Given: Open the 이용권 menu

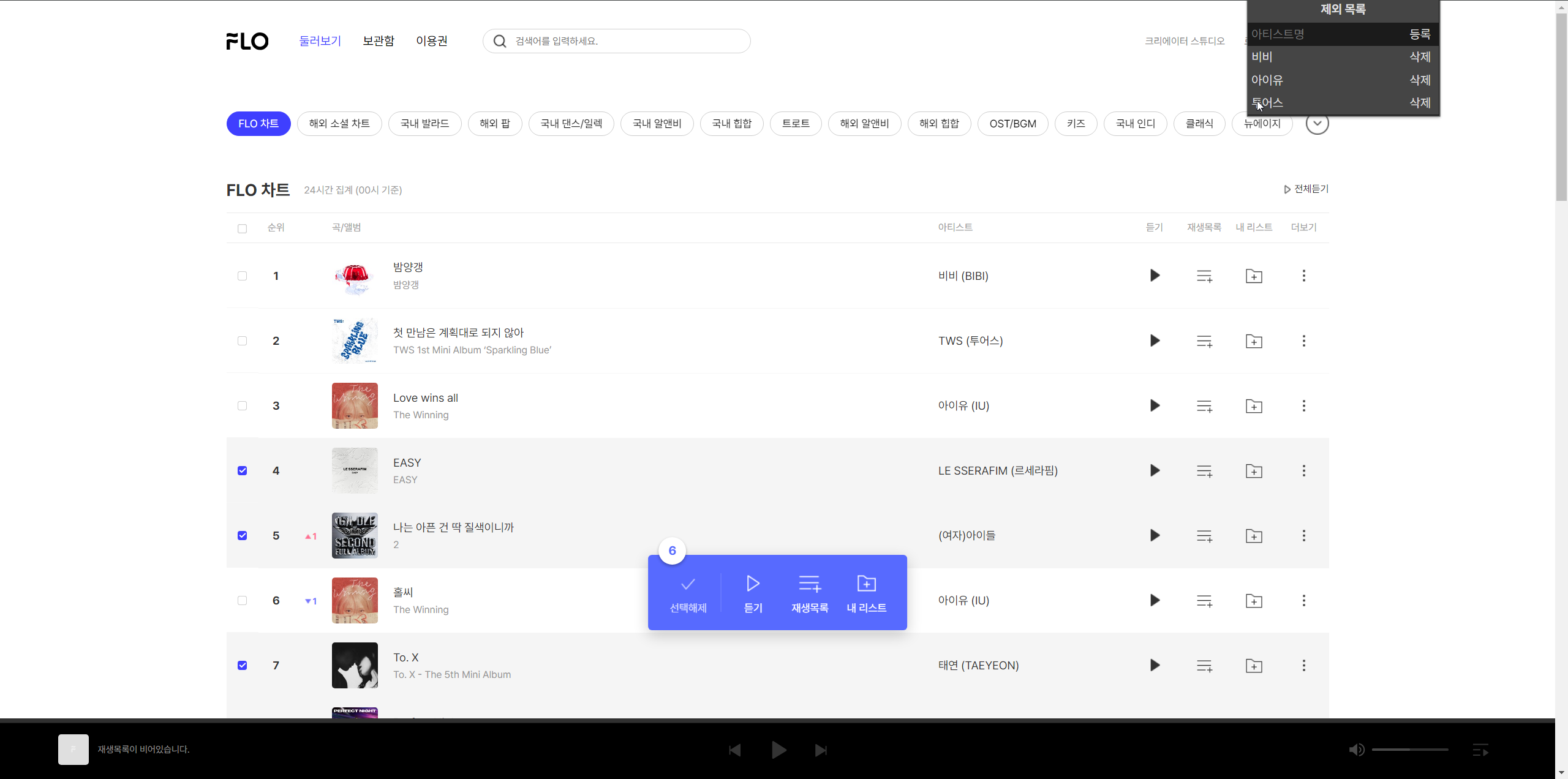Looking at the screenshot, I should point(432,41).
